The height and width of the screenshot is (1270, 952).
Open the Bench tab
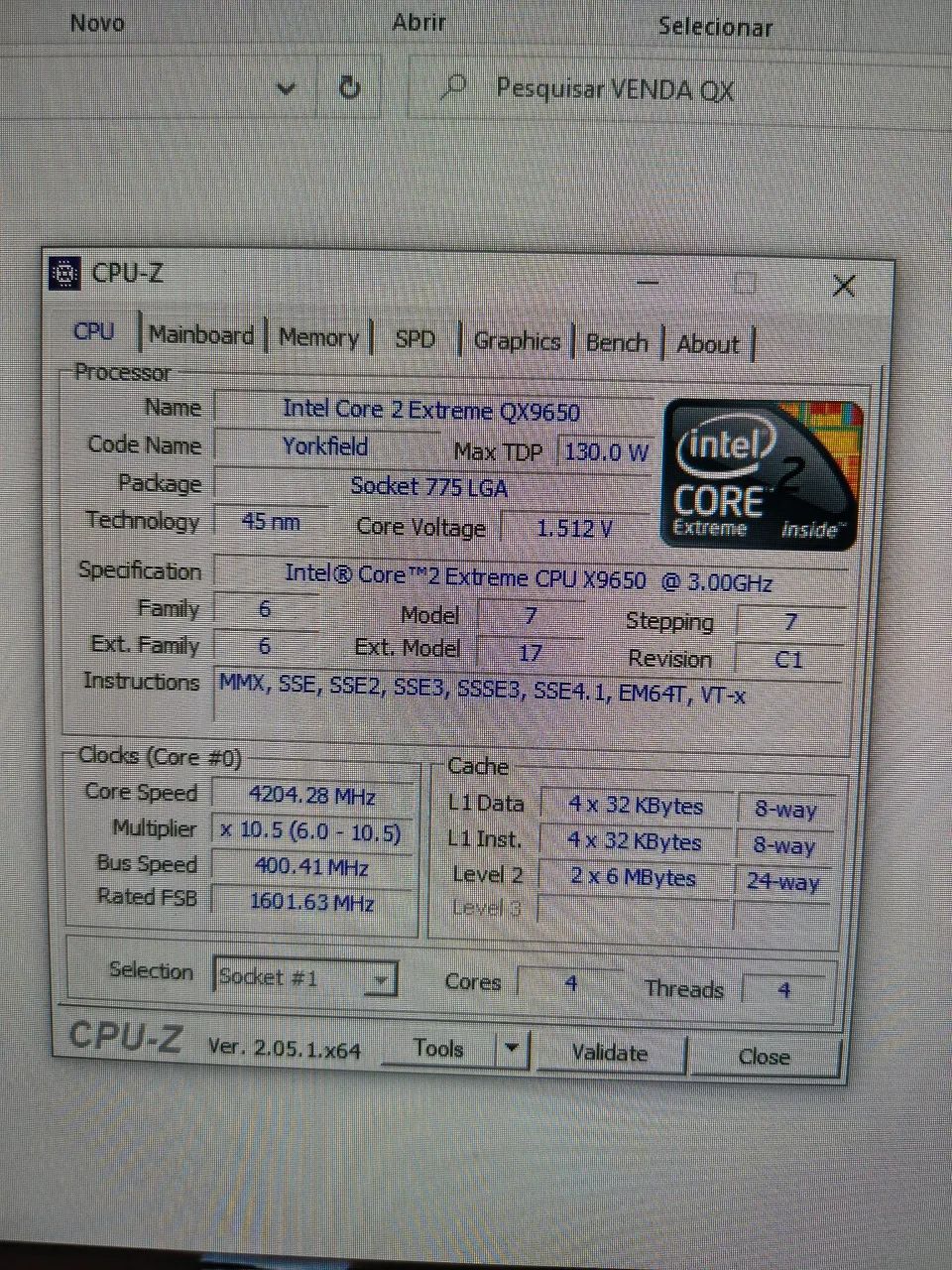616,343
